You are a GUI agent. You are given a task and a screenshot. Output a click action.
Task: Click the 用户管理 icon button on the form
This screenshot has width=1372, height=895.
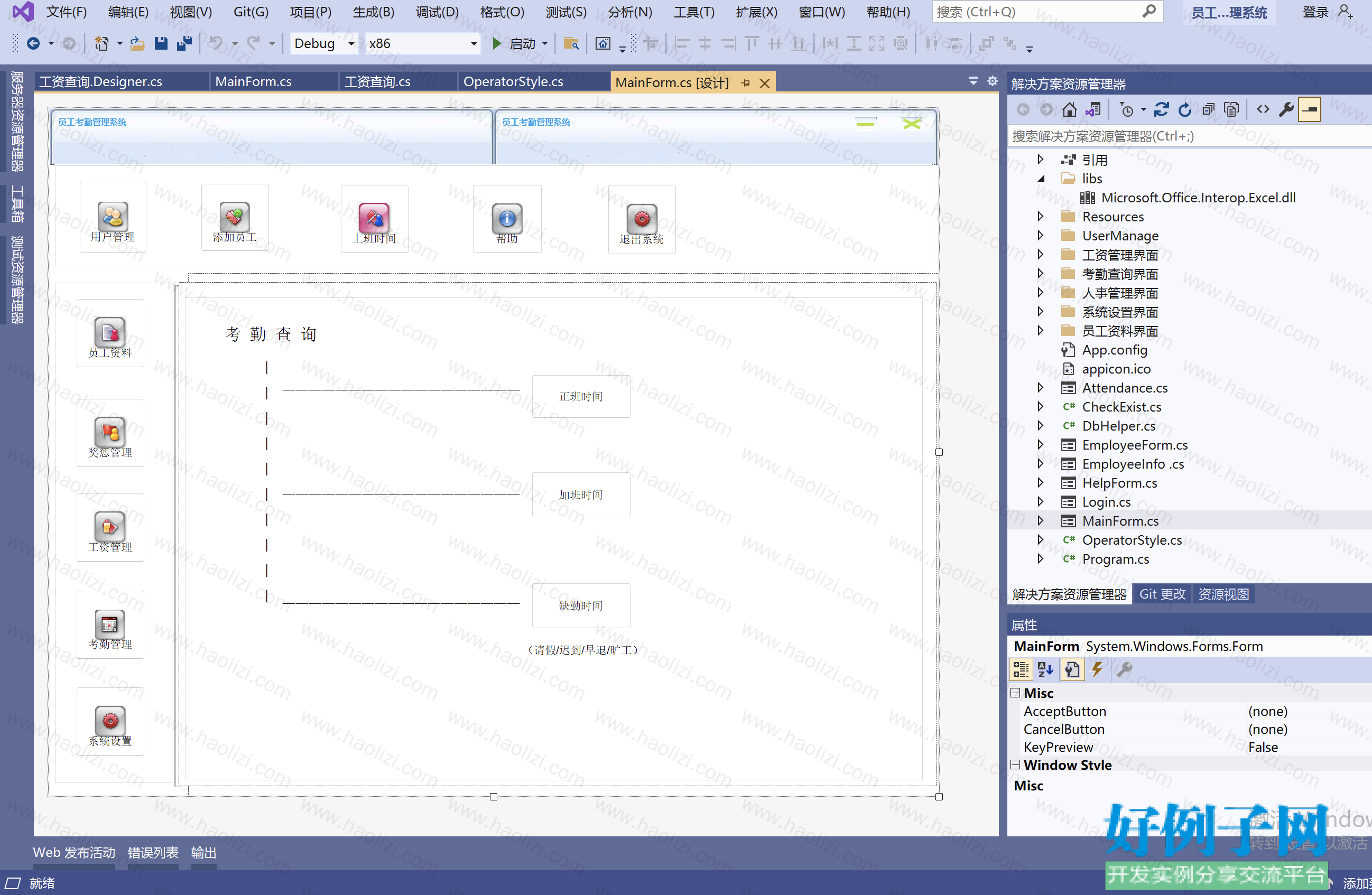(x=113, y=218)
